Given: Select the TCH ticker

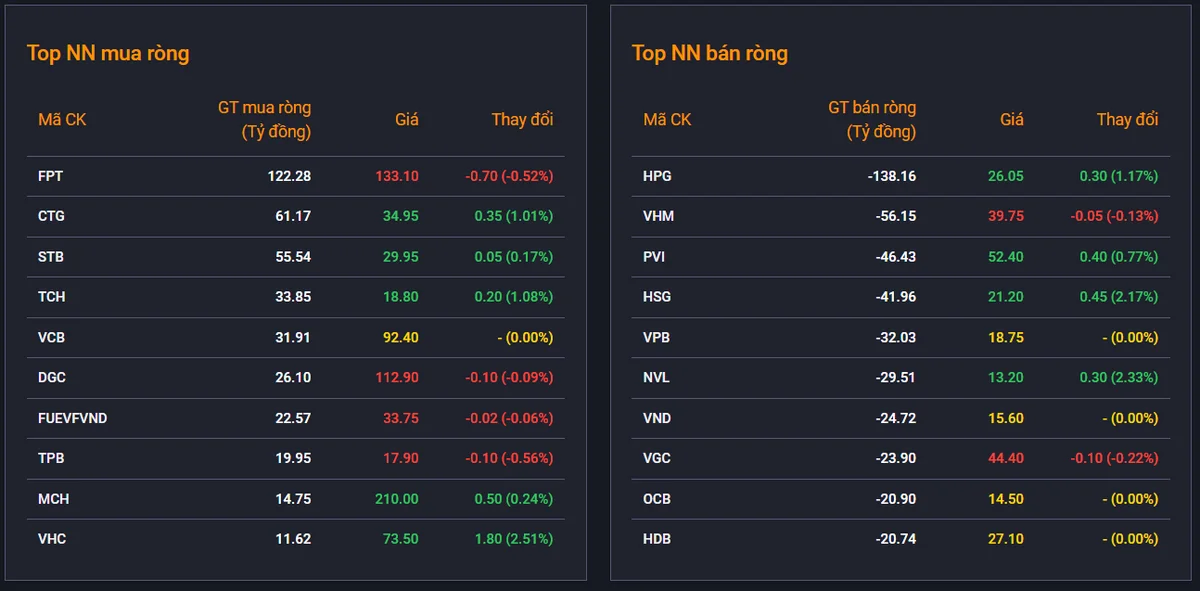Looking at the screenshot, I should (x=52, y=297).
